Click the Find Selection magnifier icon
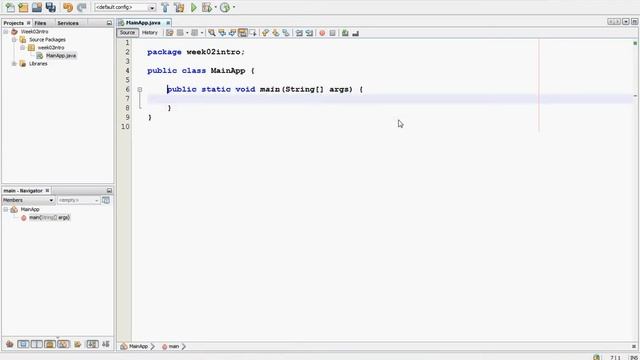This screenshot has height=360, width=640. (212, 33)
